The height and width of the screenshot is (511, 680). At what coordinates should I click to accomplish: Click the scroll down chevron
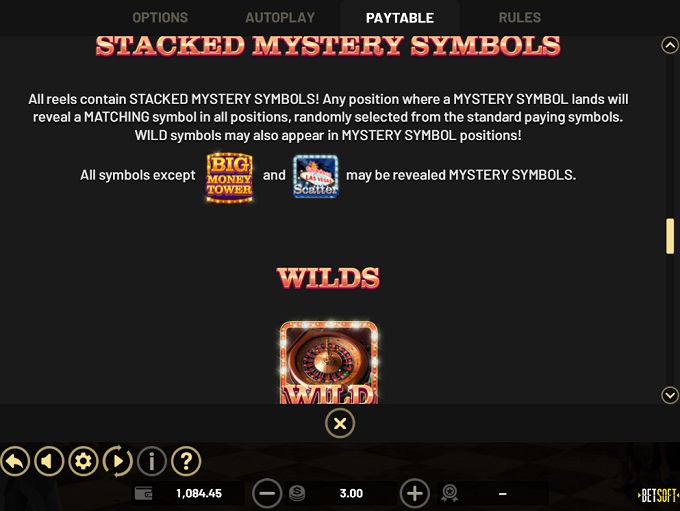(670, 395)
